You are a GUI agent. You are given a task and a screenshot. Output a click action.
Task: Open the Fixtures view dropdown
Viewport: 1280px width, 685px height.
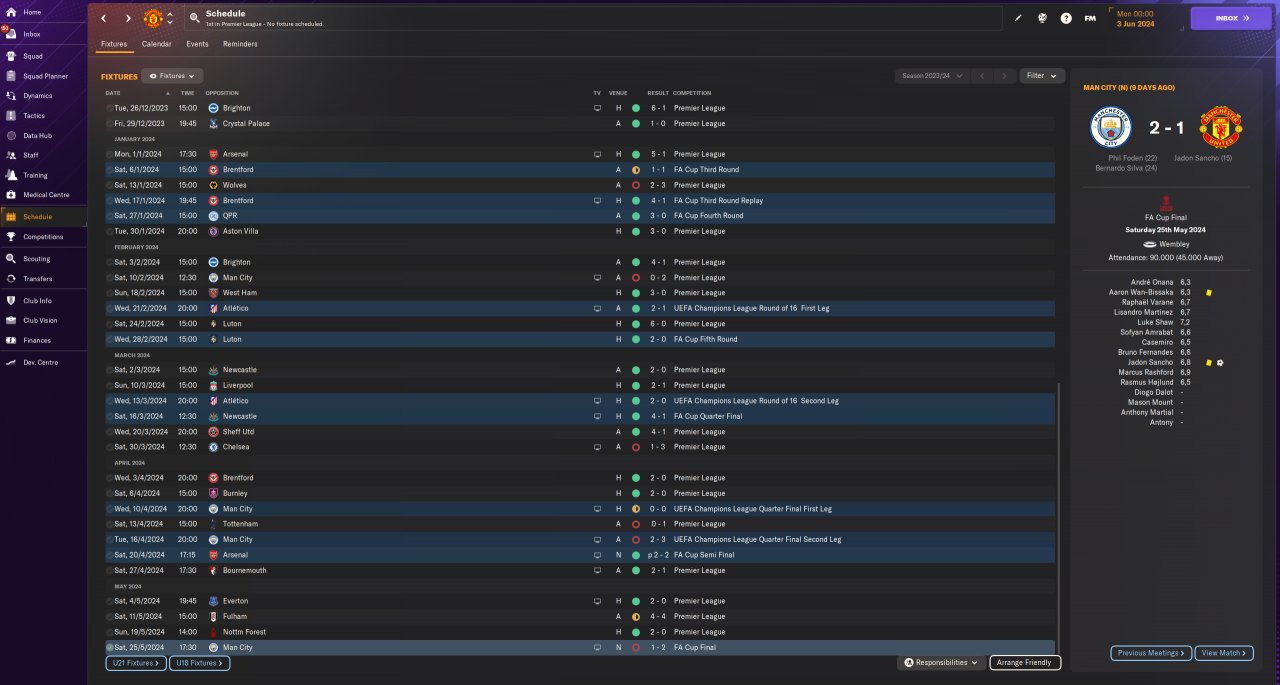tap(173, 76)
